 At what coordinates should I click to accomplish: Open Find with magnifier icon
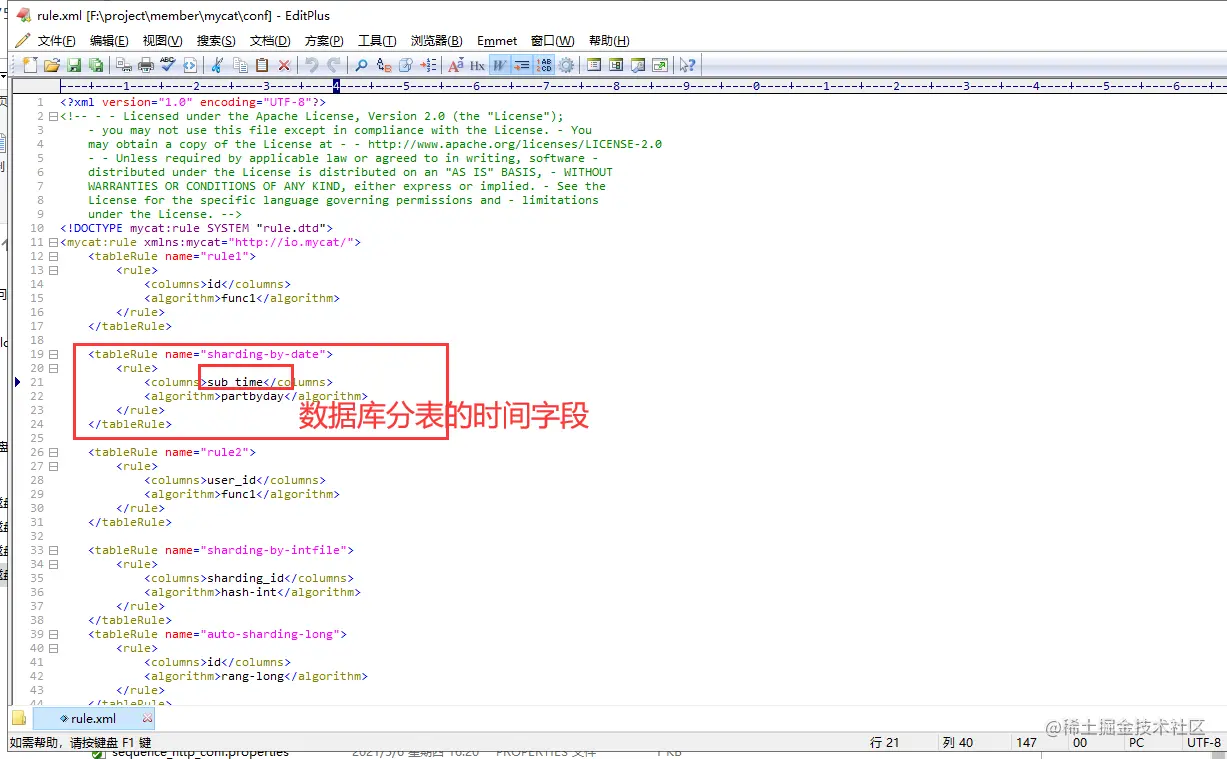click(x=361, y=65)
